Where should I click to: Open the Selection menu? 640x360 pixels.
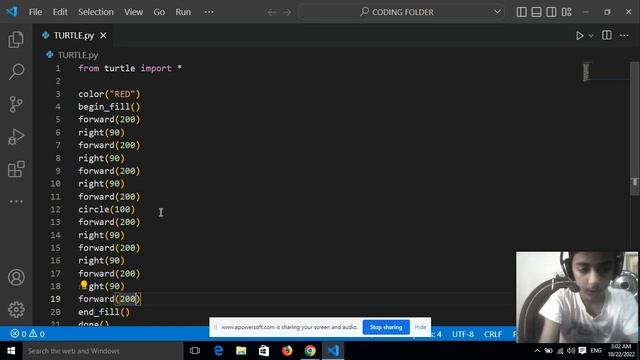pyautogui.click(x=96, y=12)
